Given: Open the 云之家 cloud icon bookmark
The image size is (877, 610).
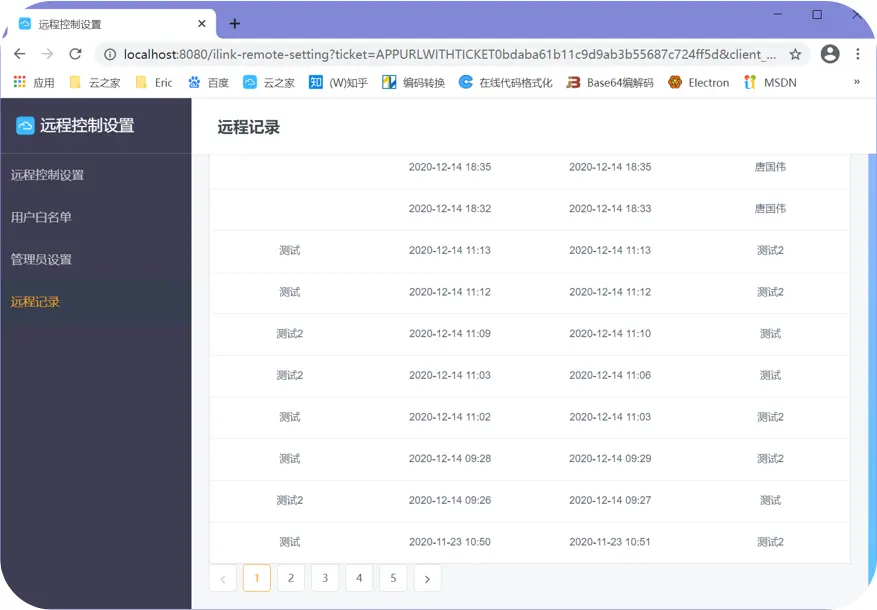Looking at the screenshot, I should pos(269,83).
